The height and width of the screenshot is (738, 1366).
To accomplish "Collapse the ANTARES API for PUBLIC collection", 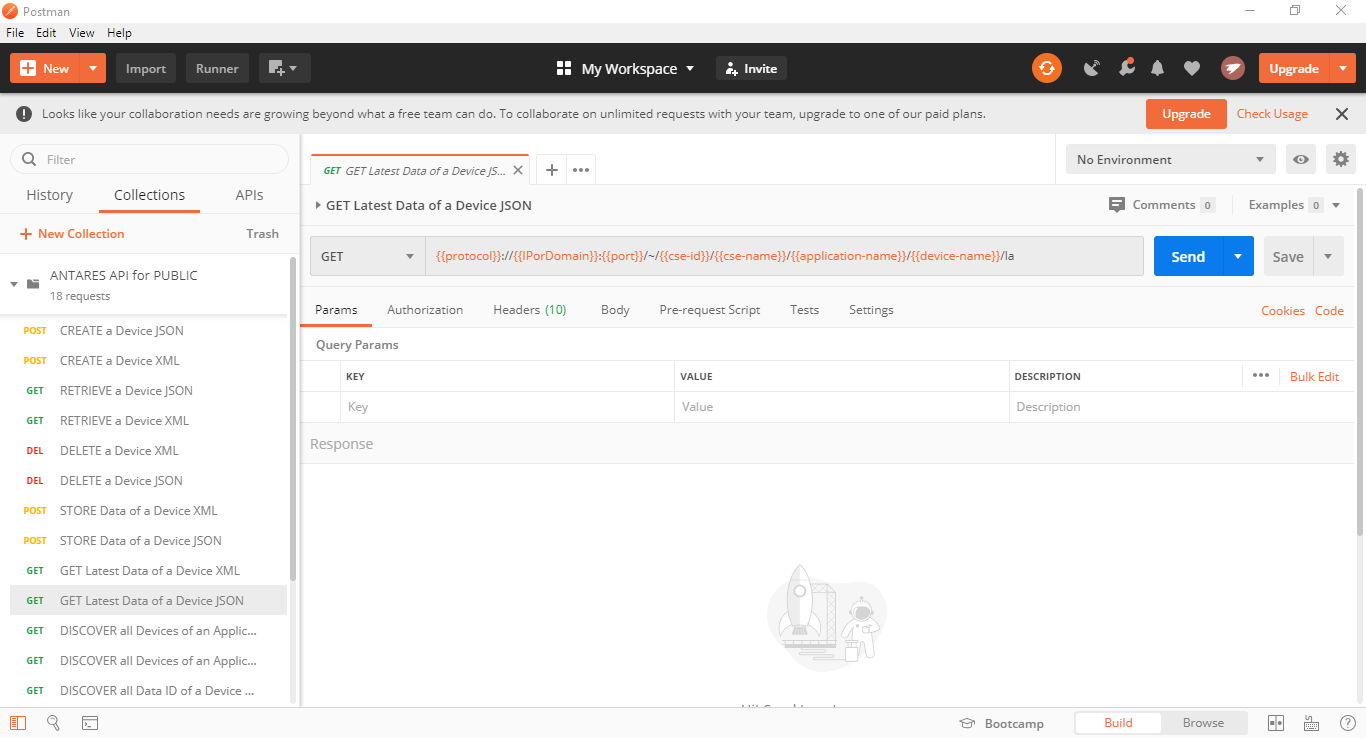I will (14, 284).
